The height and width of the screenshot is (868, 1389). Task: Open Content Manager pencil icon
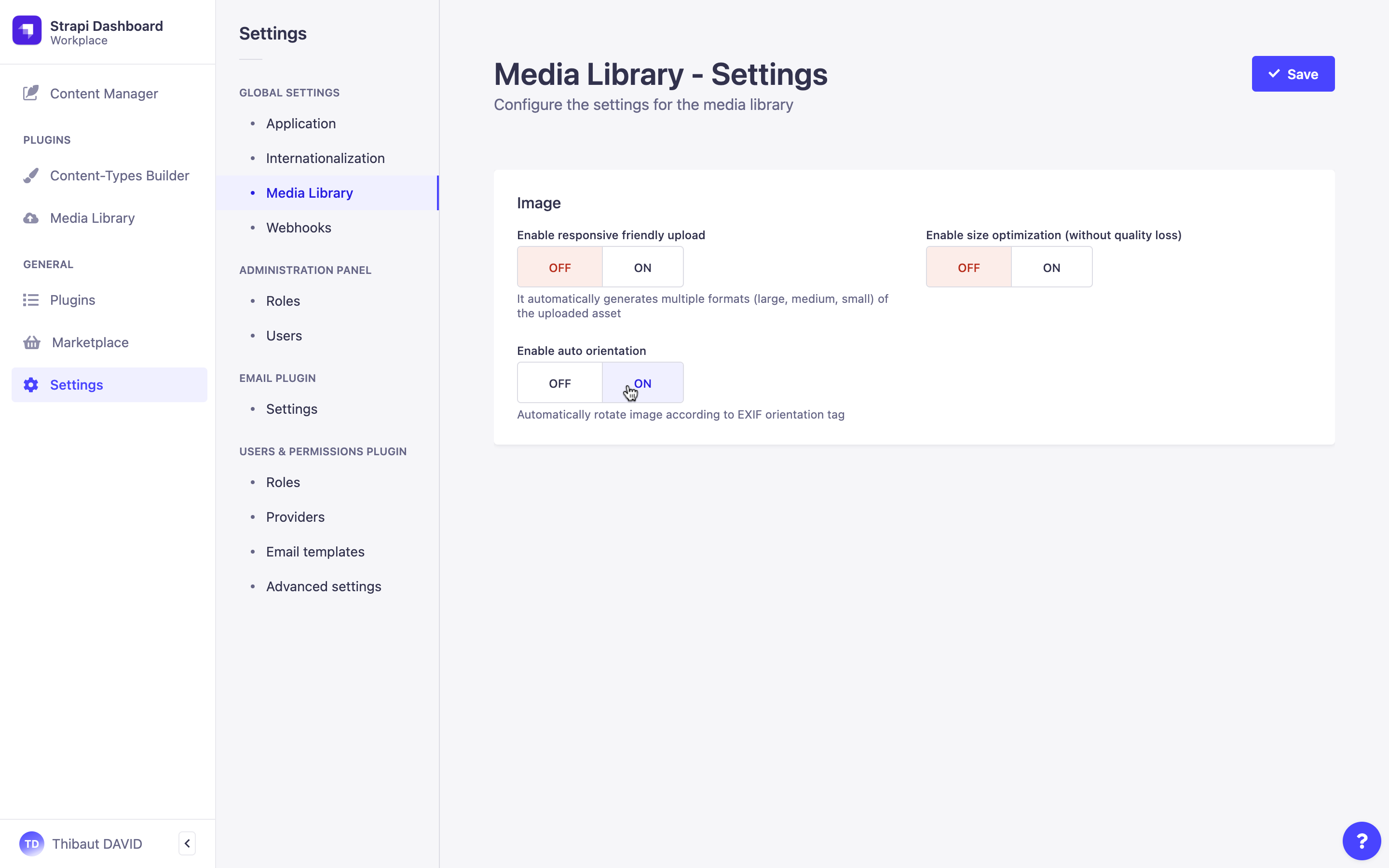coord(31,93)
